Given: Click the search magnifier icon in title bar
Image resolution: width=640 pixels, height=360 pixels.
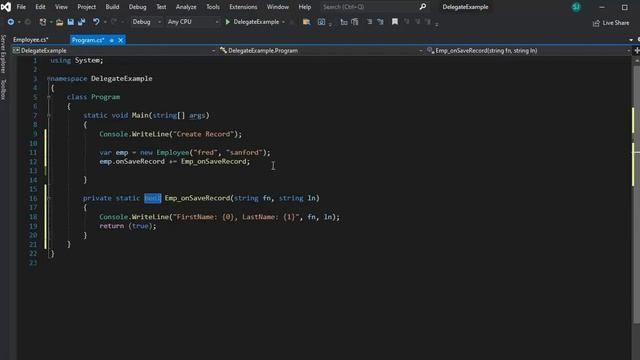Looking at the screenshot, I should (x=423, y=7).
